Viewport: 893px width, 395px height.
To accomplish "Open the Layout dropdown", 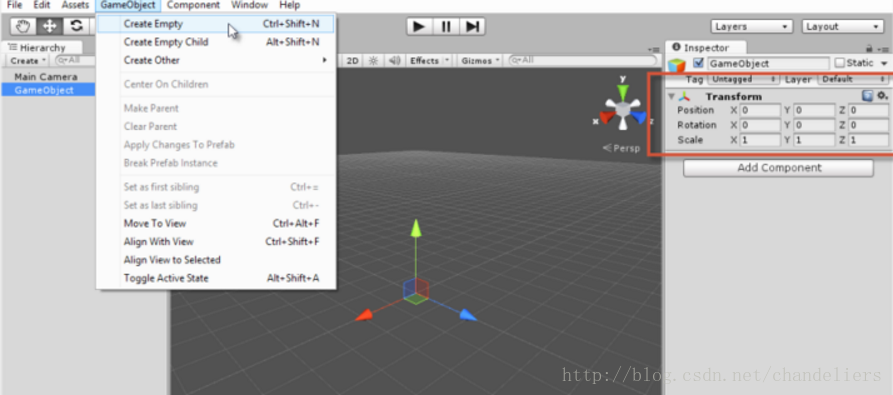I will 842,27.
